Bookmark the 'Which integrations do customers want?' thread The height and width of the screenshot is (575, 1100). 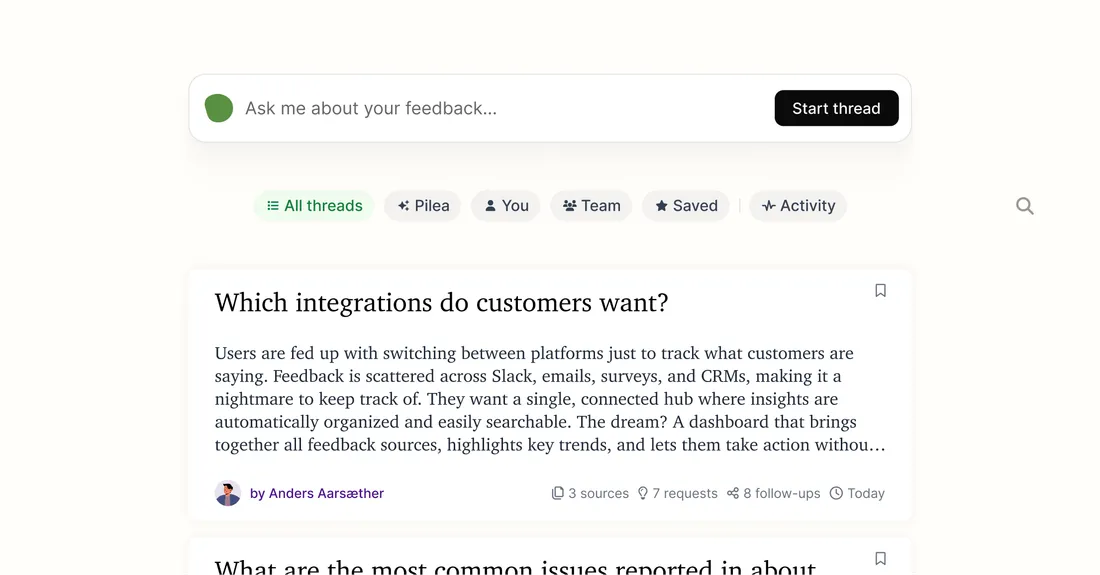[880, 290]
